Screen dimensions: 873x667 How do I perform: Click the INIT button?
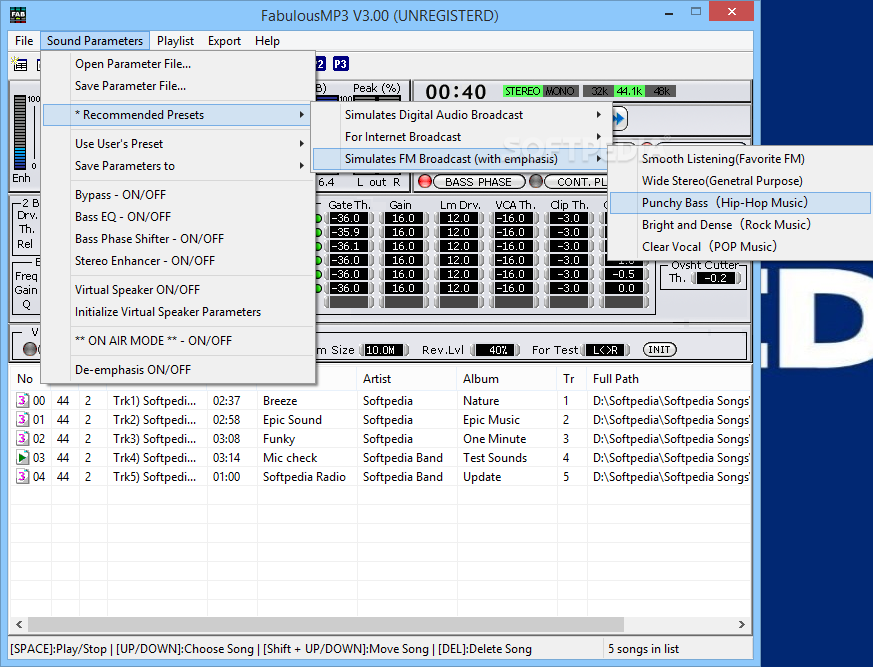pyautogui.click(x=659, y=350)
